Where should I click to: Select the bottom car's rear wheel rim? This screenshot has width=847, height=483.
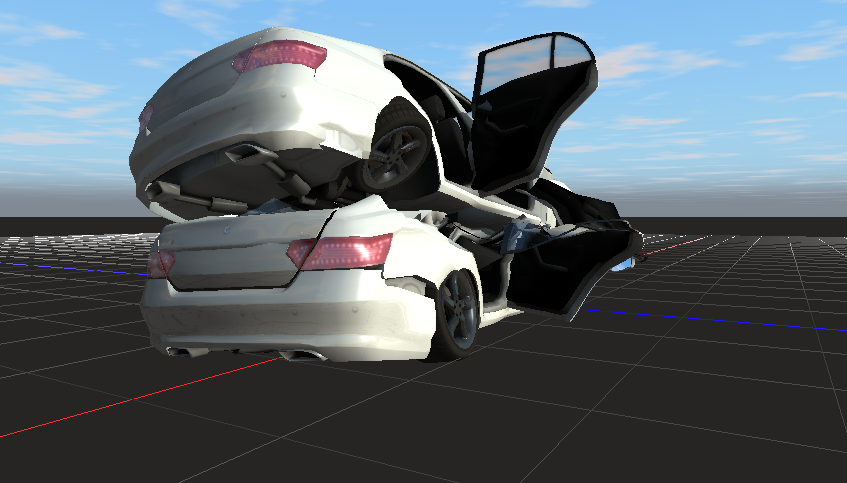pos(459,311)
